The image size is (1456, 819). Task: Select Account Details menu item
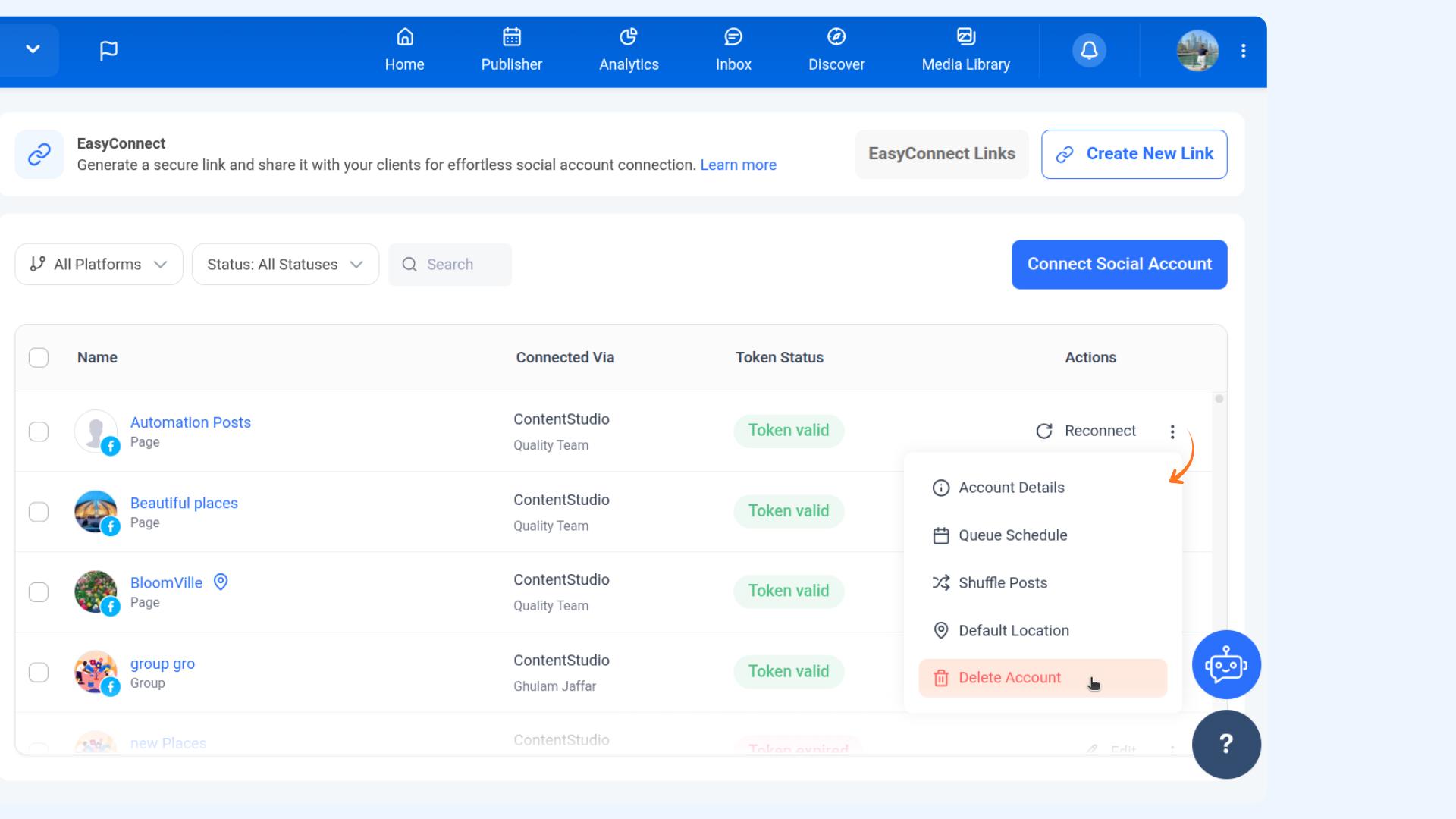[1043, 488]
